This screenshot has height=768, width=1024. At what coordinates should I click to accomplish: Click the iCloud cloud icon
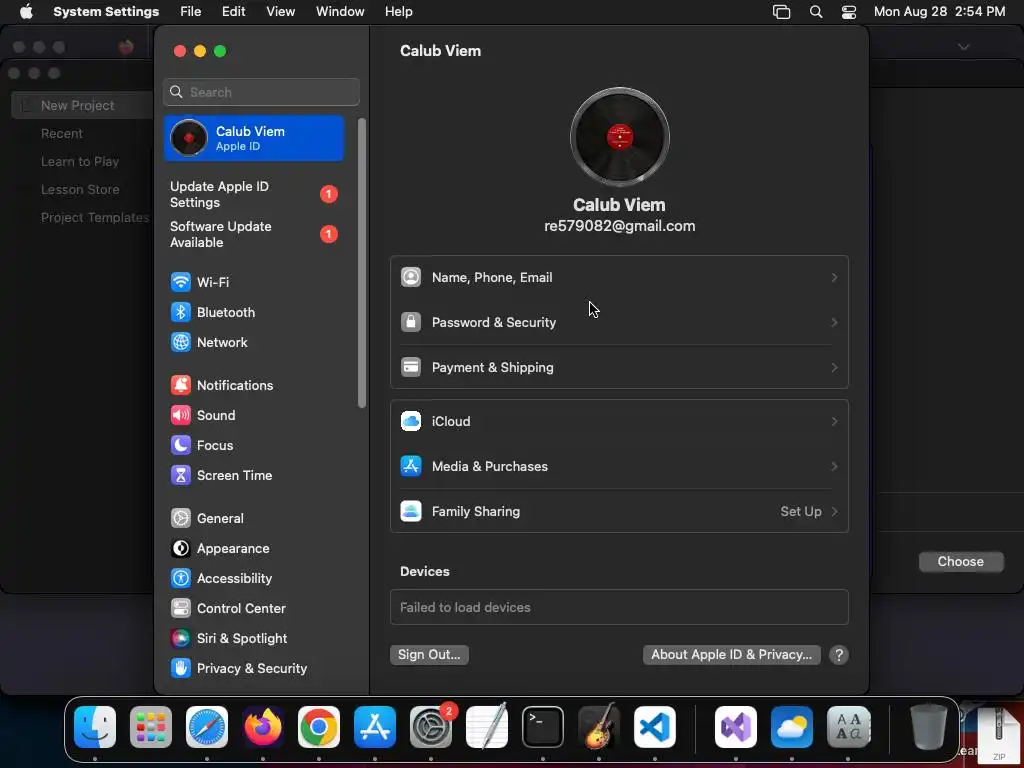click(x=411, y=421)
